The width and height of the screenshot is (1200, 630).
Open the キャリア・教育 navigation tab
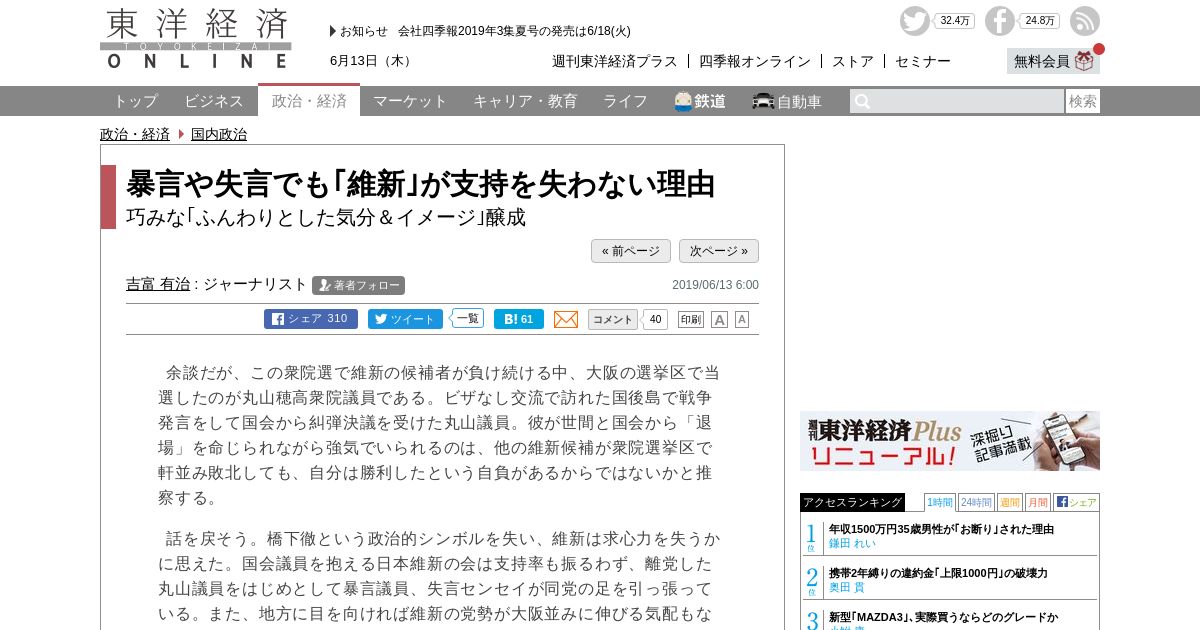coord(525,101)
